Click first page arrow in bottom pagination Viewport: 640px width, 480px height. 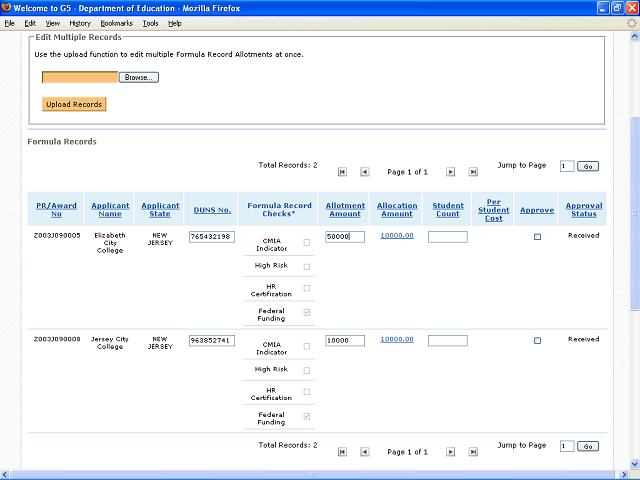[x=343, y=452]
